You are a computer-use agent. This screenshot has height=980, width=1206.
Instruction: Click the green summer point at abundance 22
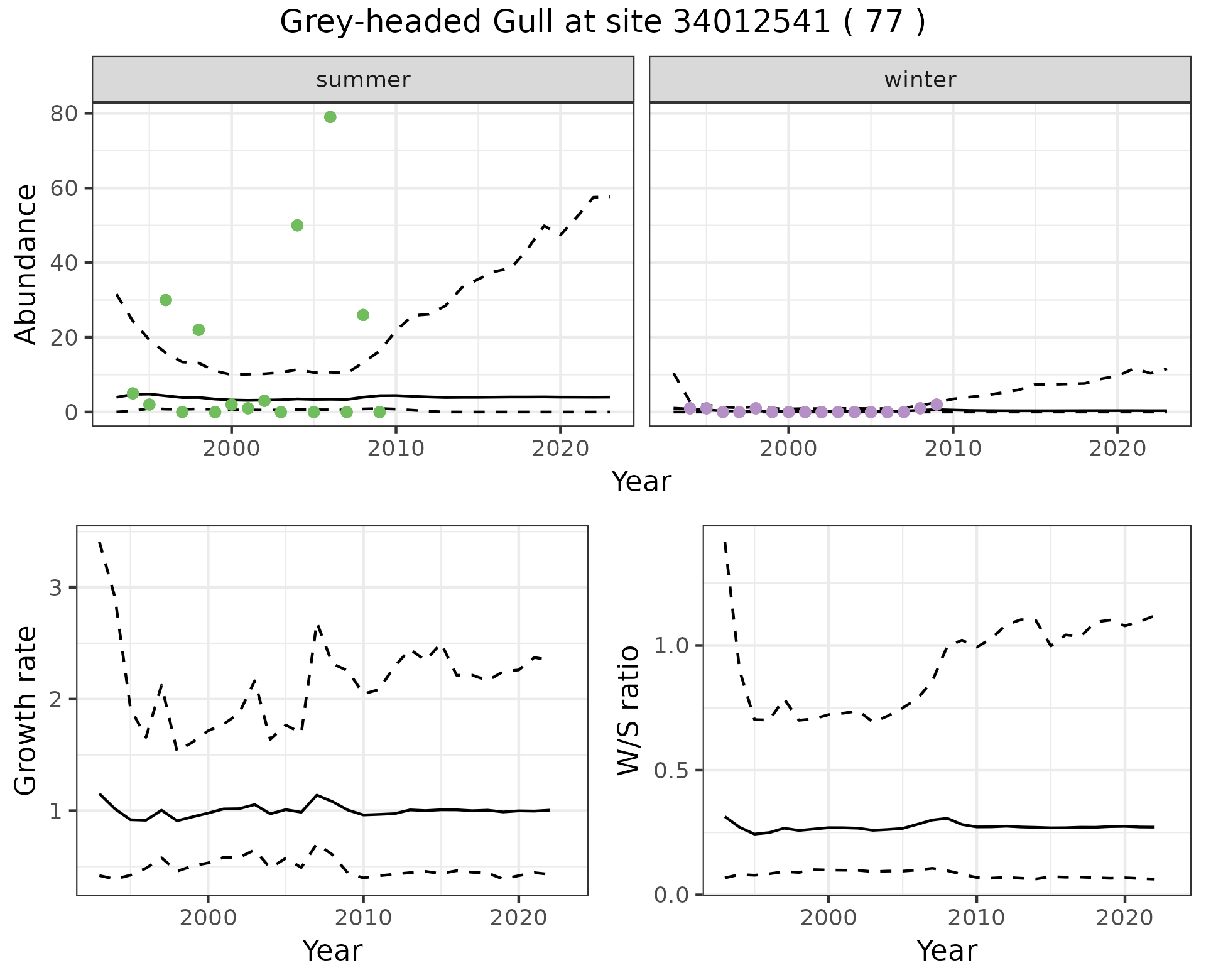198,330
